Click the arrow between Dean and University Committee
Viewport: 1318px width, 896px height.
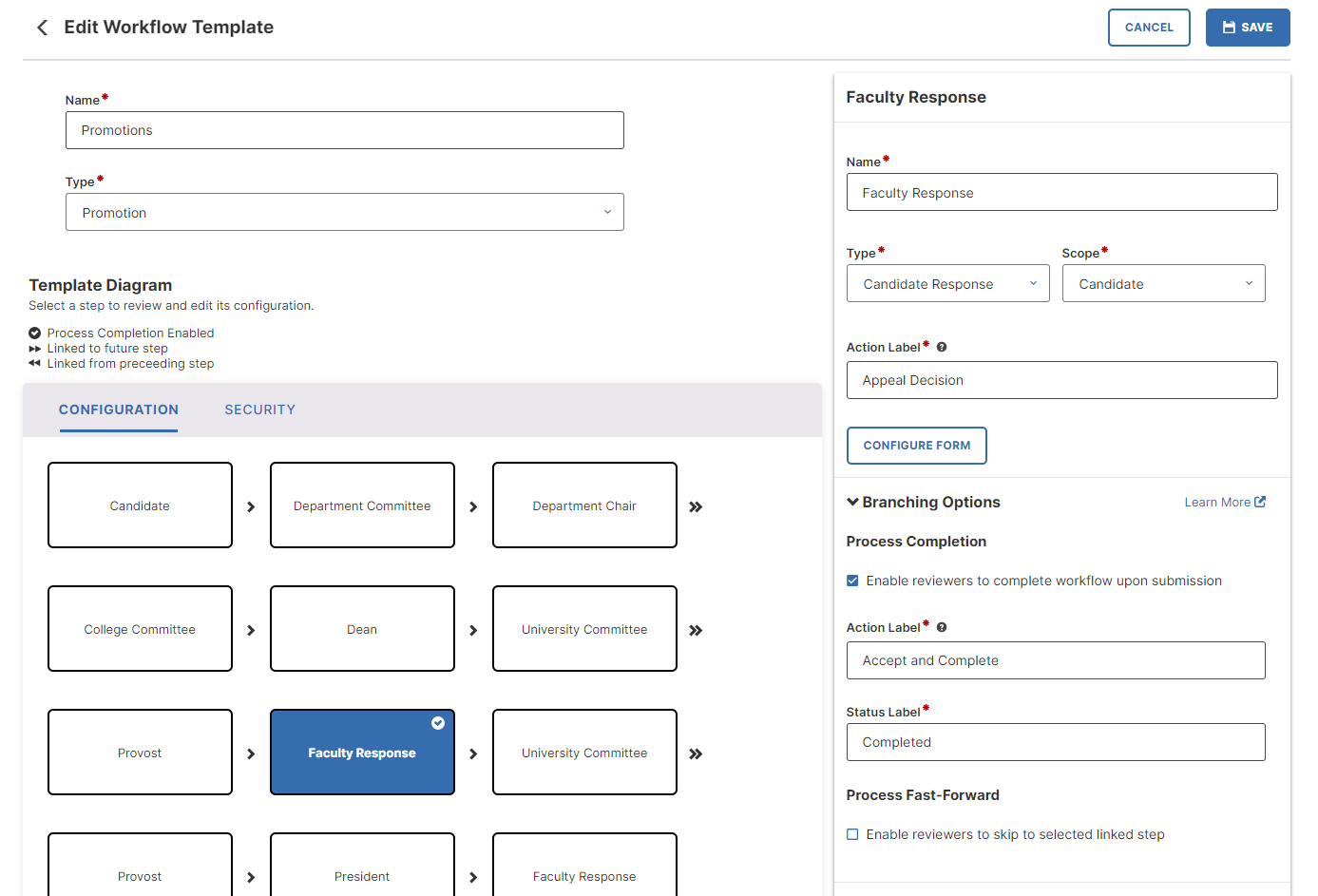[x=473, y=631]
